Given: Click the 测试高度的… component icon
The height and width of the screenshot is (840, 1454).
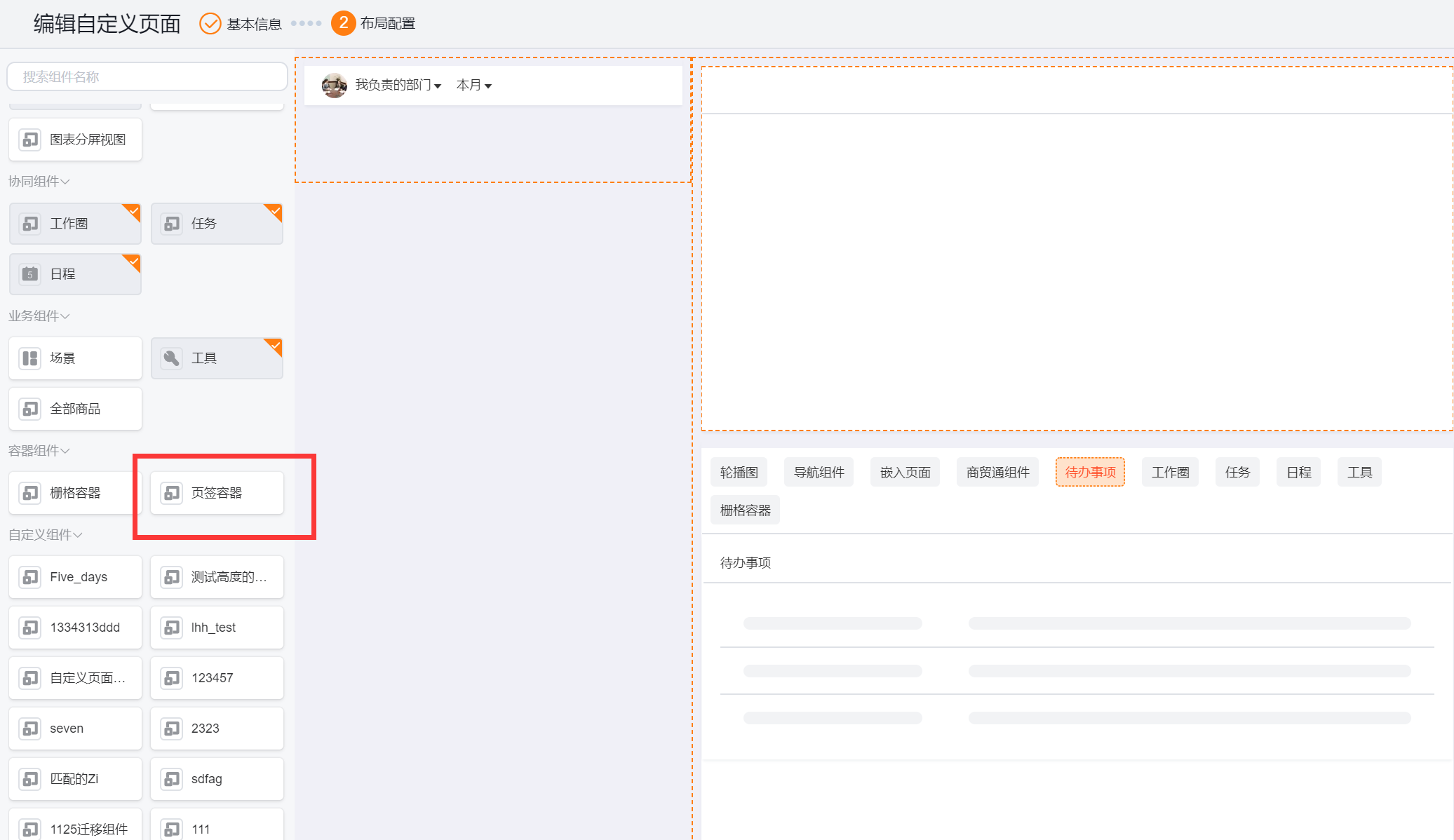Looking at the screenshot, I should [x=171, y=577].
